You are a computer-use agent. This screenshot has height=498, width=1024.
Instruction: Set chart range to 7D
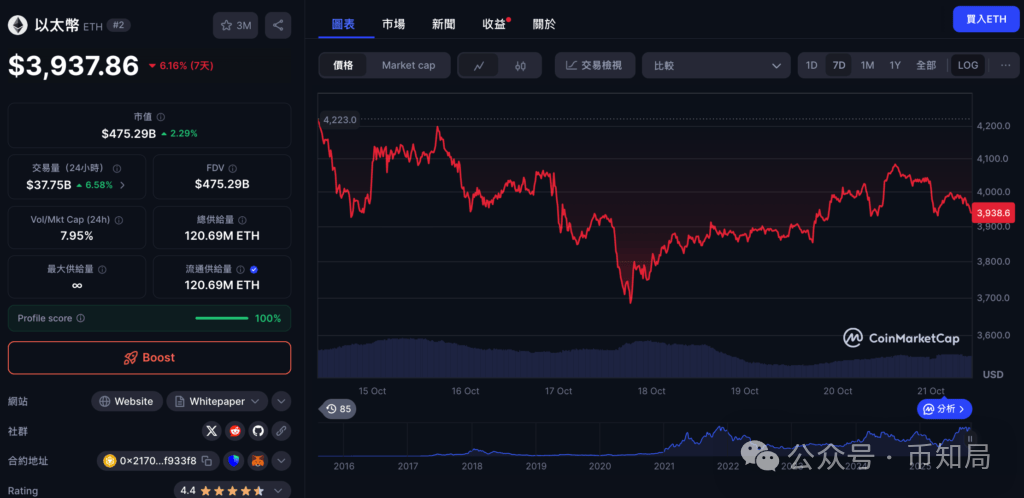coord(839,65)
